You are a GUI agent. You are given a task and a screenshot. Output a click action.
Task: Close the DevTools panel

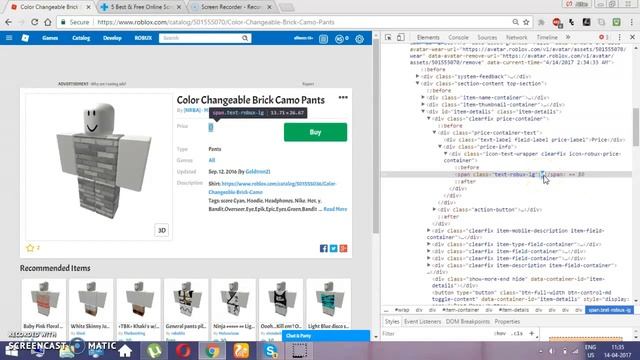point(632,37)
